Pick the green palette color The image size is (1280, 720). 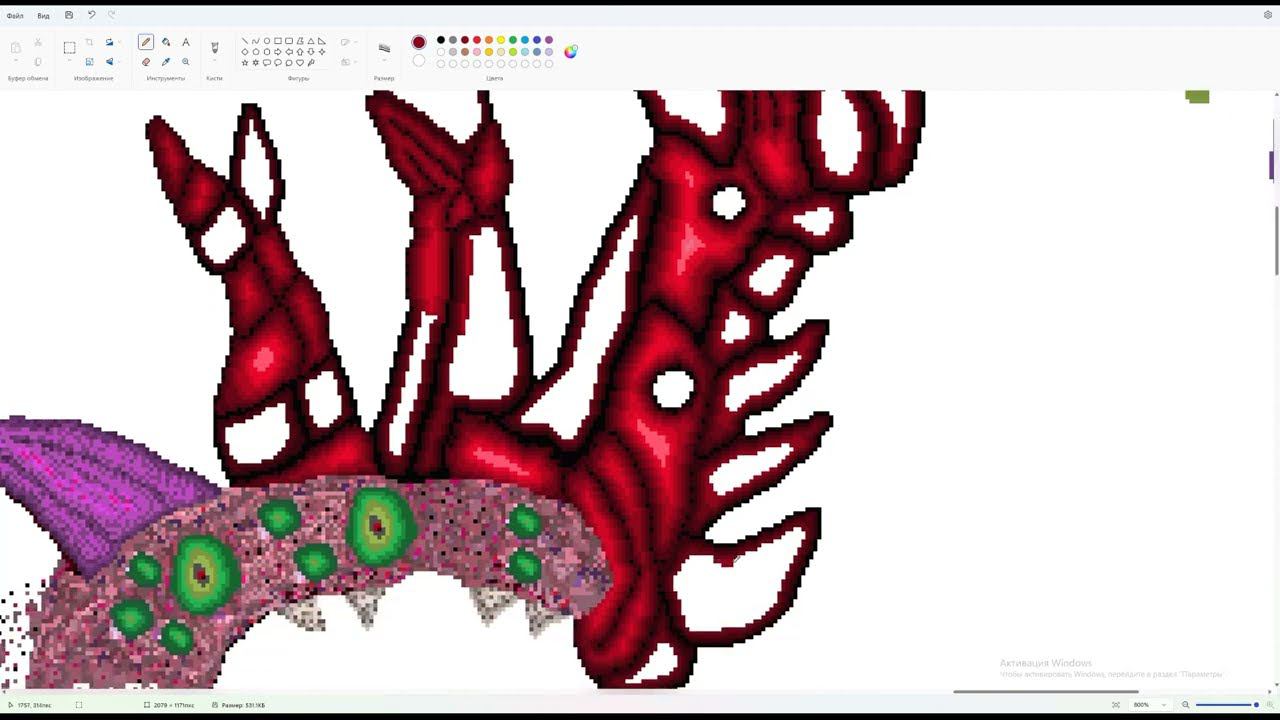513,40
